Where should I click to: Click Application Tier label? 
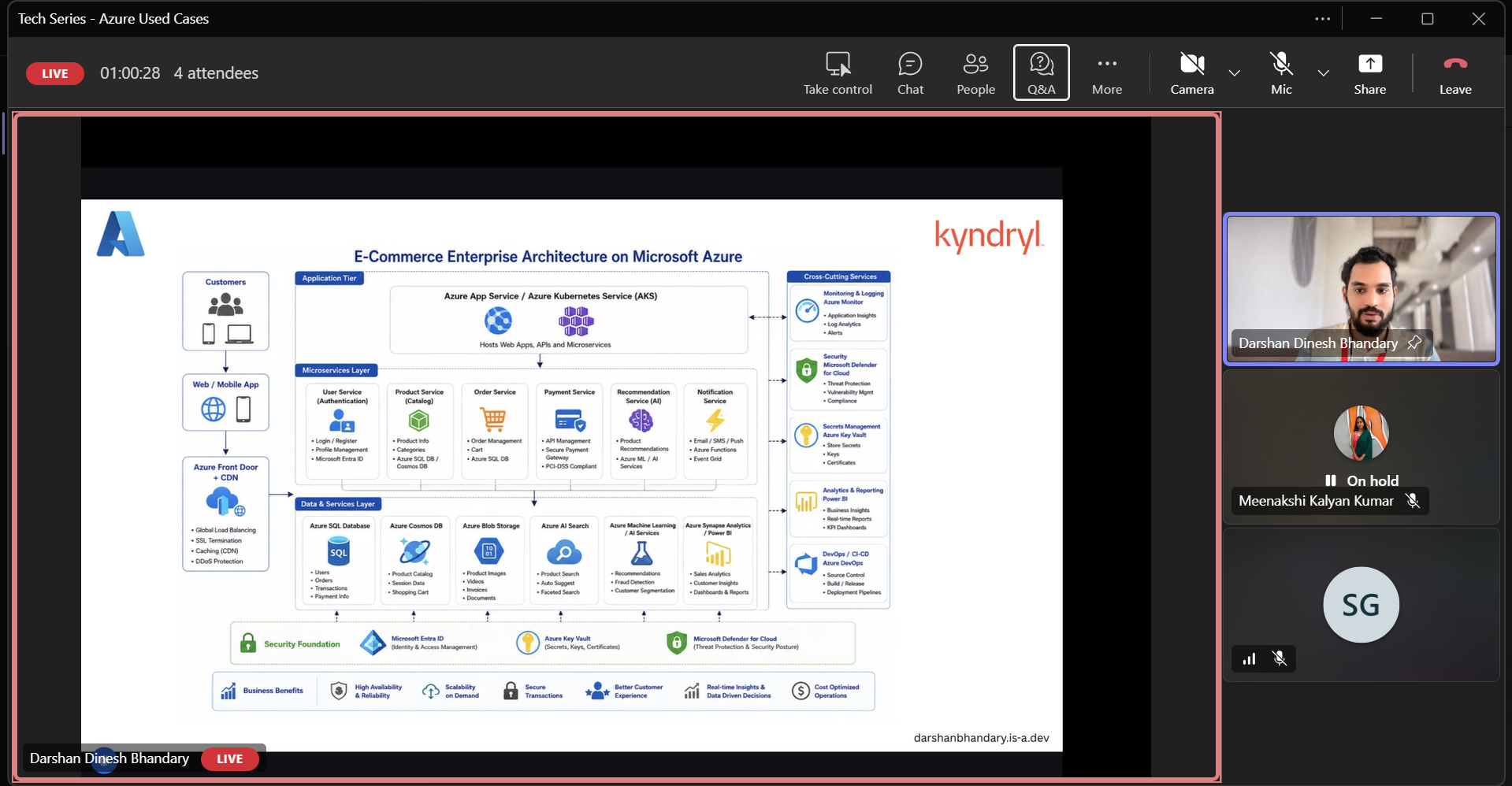pos(329,278)
